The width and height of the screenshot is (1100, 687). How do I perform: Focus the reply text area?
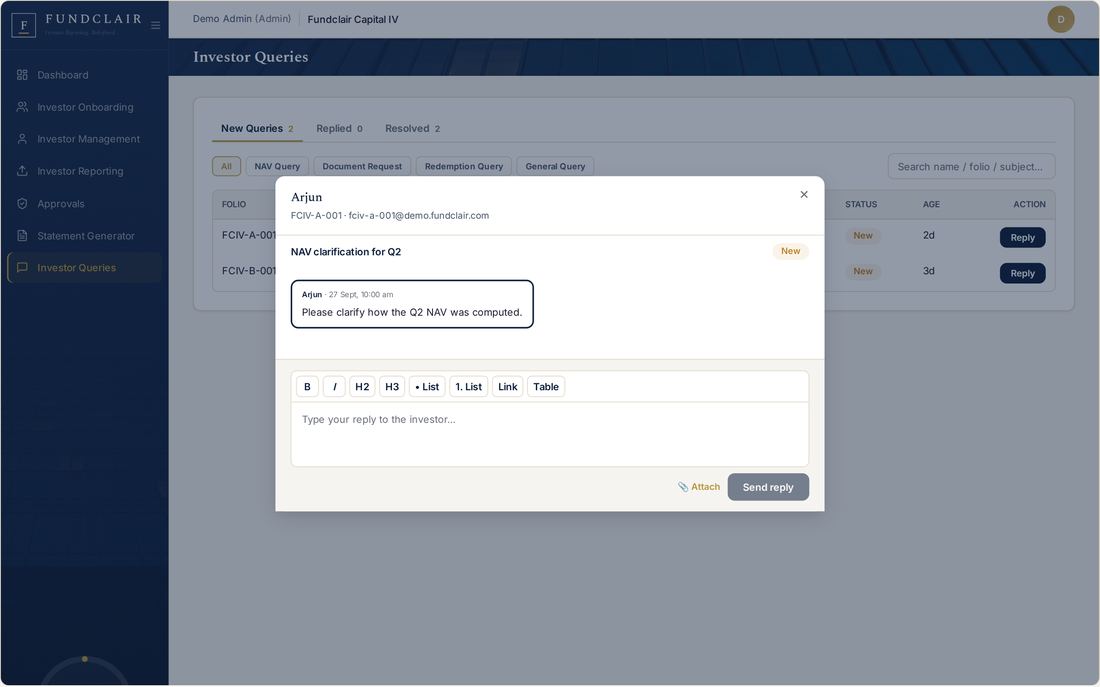click(x=550, y=434)
